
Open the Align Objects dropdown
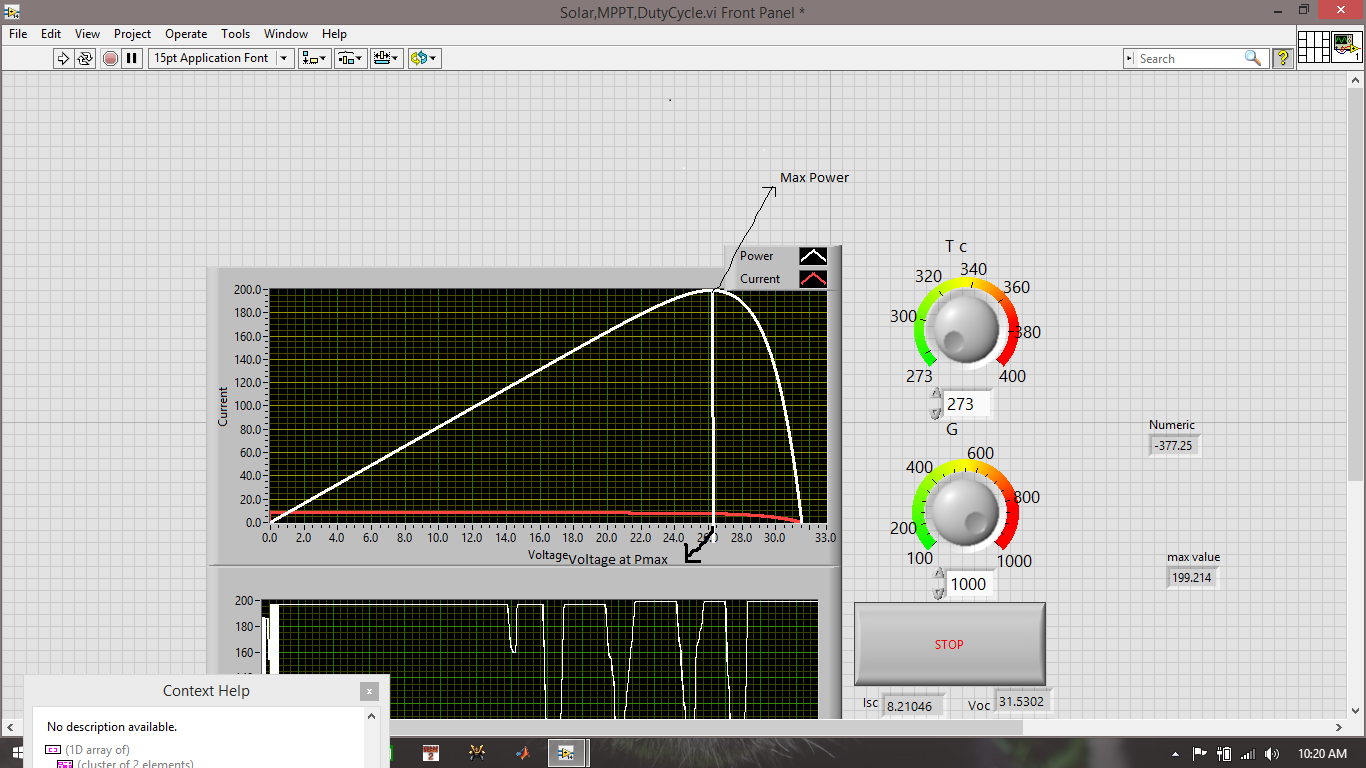pos(315,58)
